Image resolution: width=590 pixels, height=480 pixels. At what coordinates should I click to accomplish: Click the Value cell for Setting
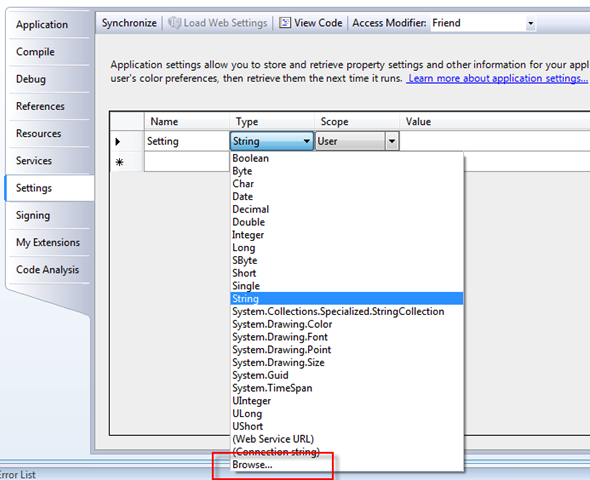point(494,141)
